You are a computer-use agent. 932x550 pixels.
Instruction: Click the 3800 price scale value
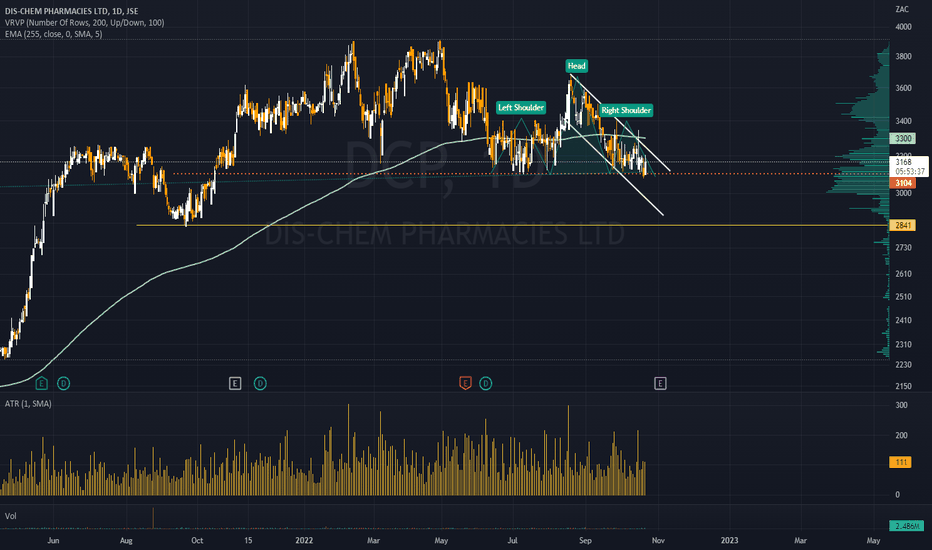coord(903,56)
